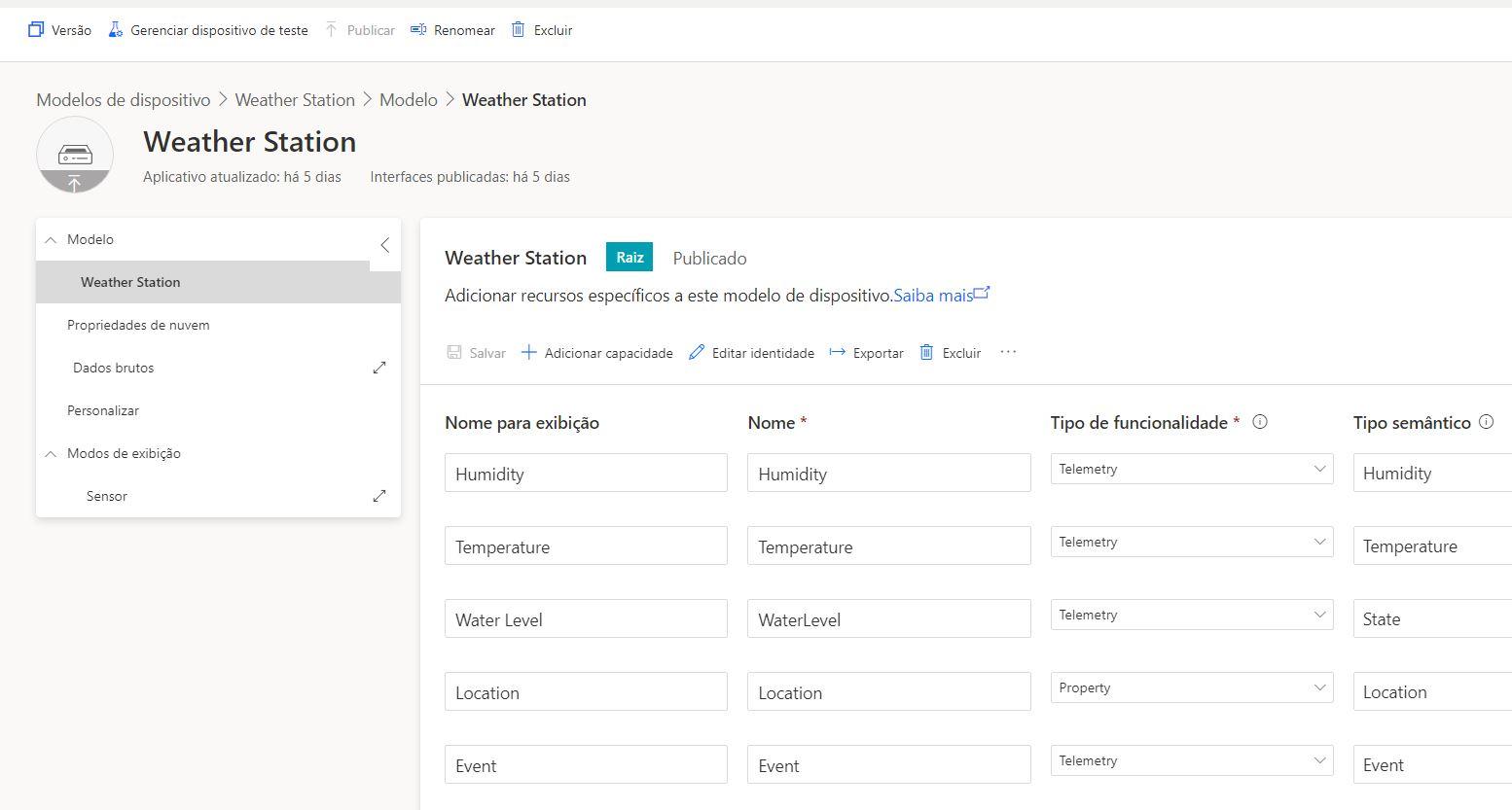Click the Tipo semântico info icon

point(1486,422)
